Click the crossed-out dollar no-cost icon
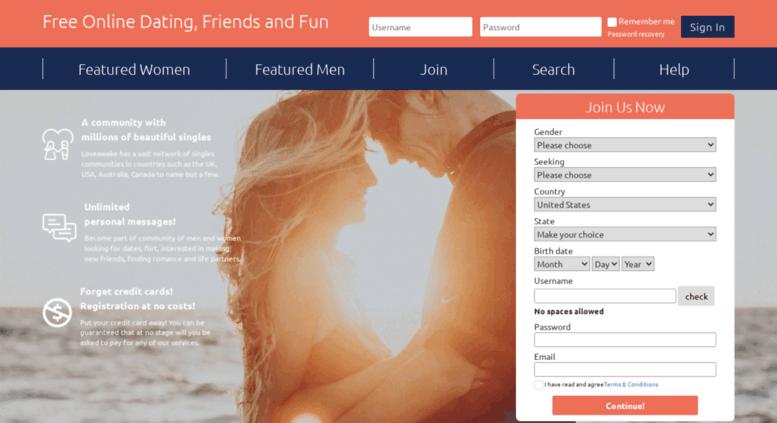Image resolution: width=777 pixels, height=423 pixels. pyautogui.click(x=57, y=313)
